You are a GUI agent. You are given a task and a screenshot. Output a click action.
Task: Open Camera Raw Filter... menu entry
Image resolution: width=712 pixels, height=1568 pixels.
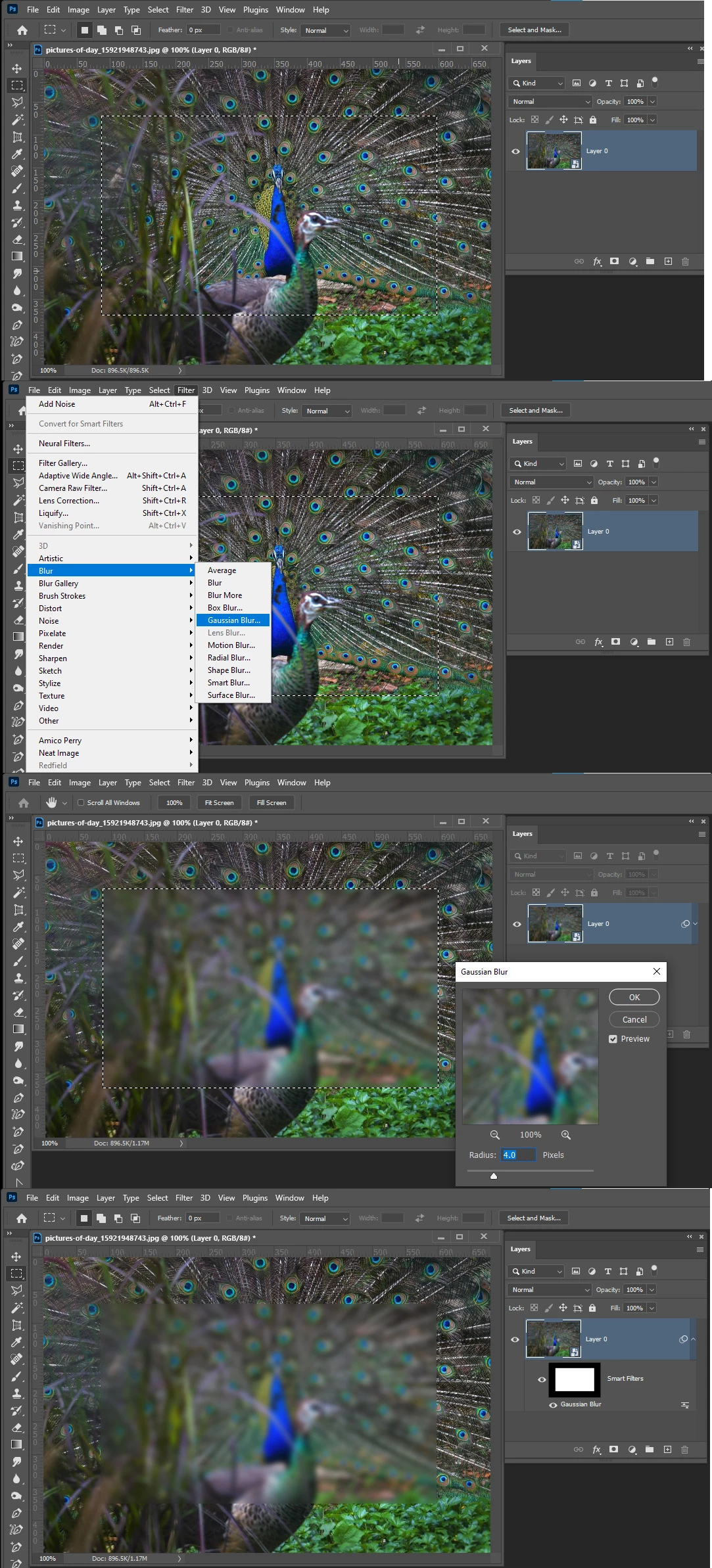click(x=73, y=488)
